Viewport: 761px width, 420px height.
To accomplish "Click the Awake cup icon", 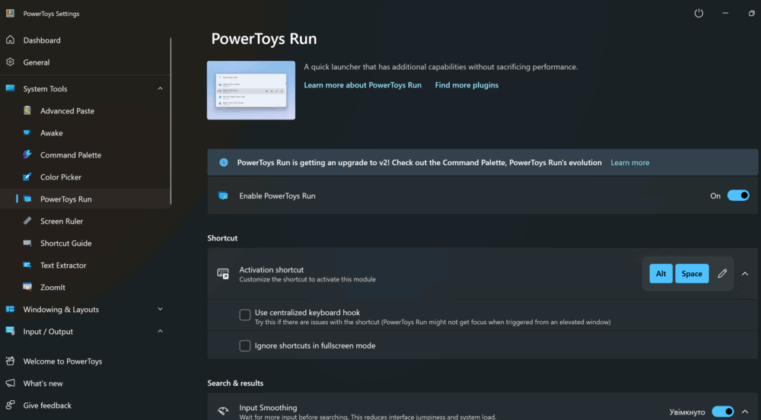I will coord(27,133).
